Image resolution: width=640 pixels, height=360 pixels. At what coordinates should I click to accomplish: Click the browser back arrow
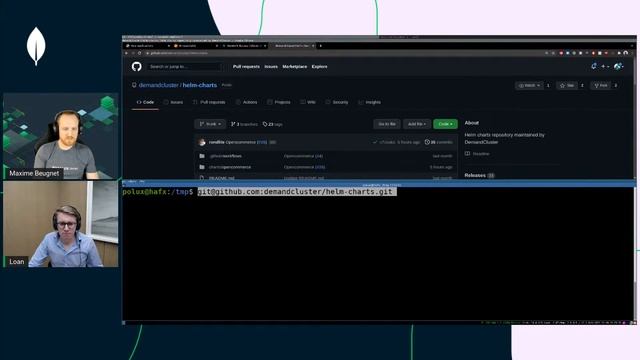click(127, 53)
